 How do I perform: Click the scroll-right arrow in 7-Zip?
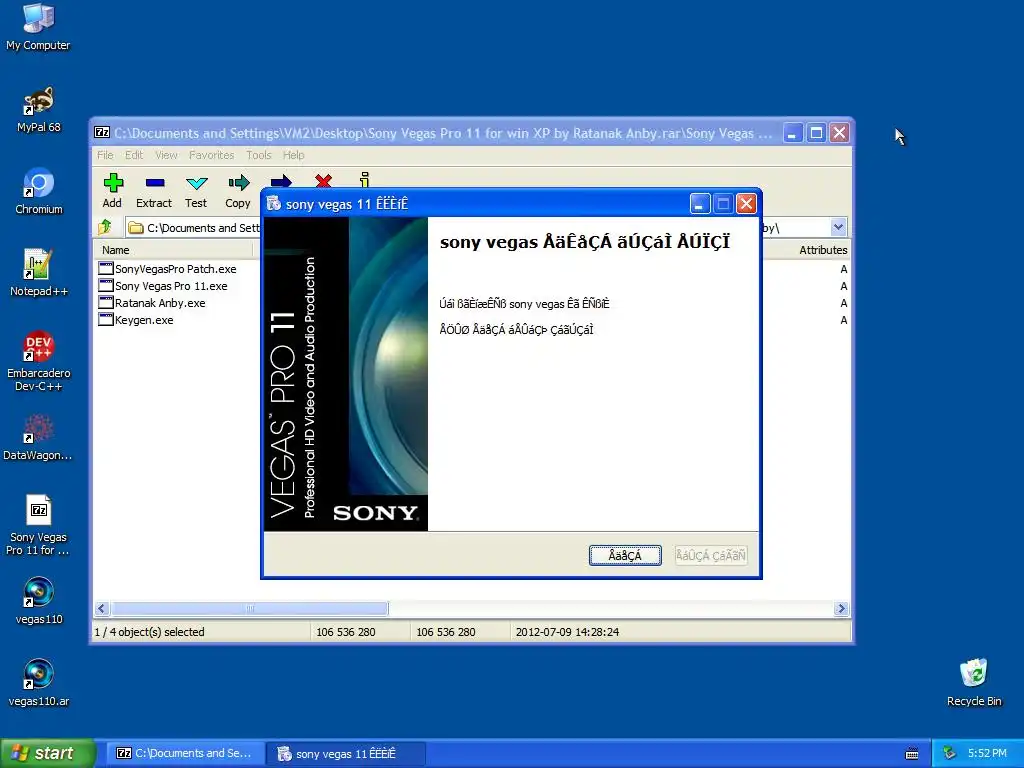pos(841,609)
